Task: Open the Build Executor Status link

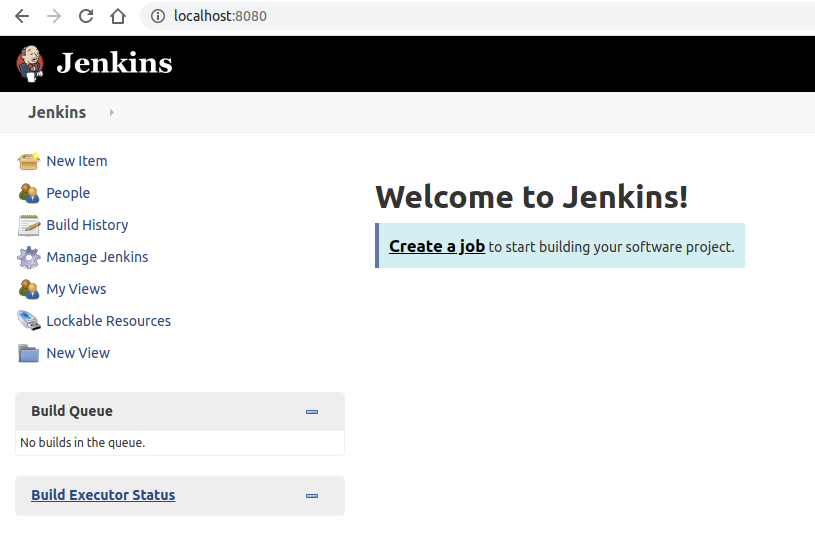Action: [x=103, y=495]
